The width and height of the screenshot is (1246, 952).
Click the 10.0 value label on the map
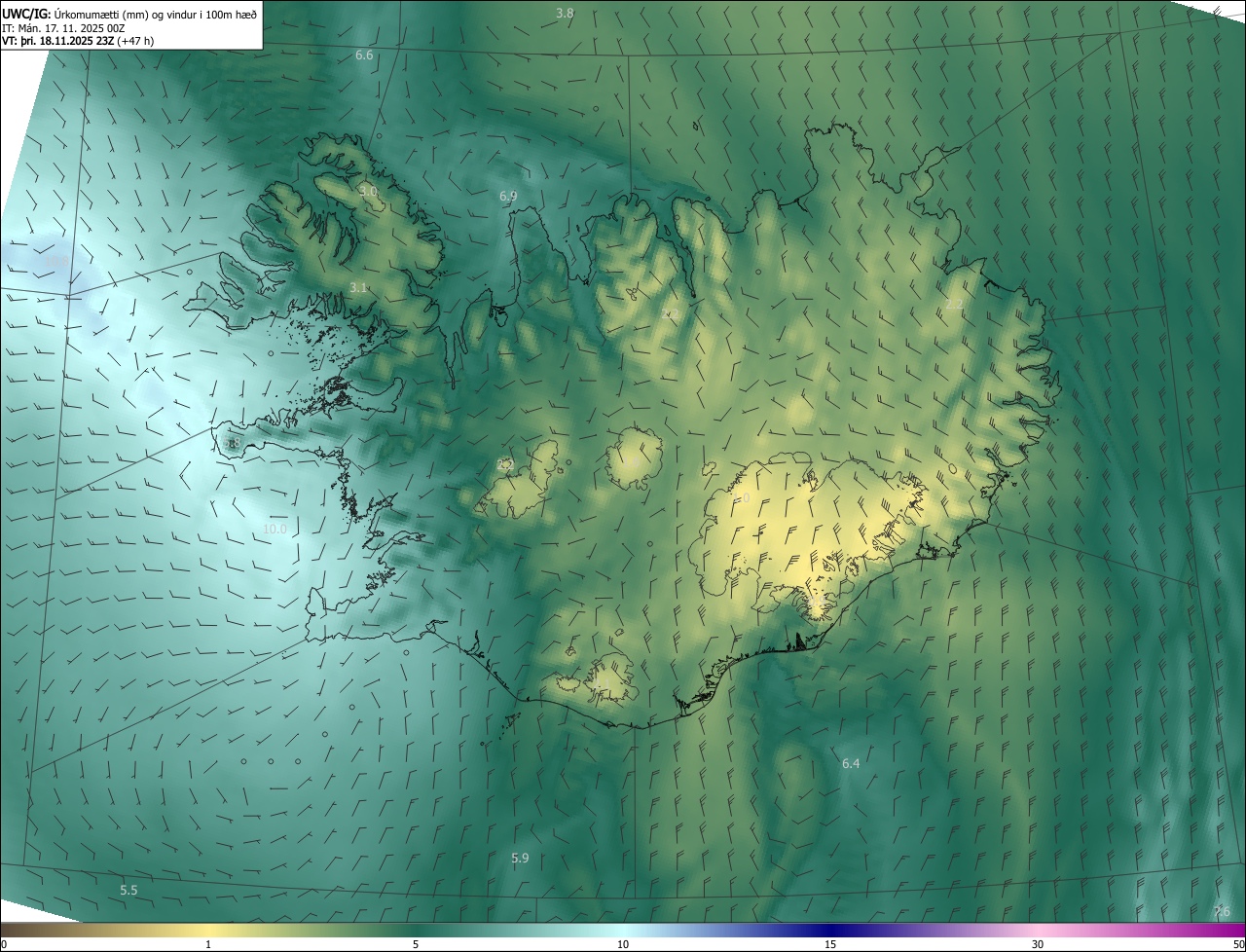275,529
